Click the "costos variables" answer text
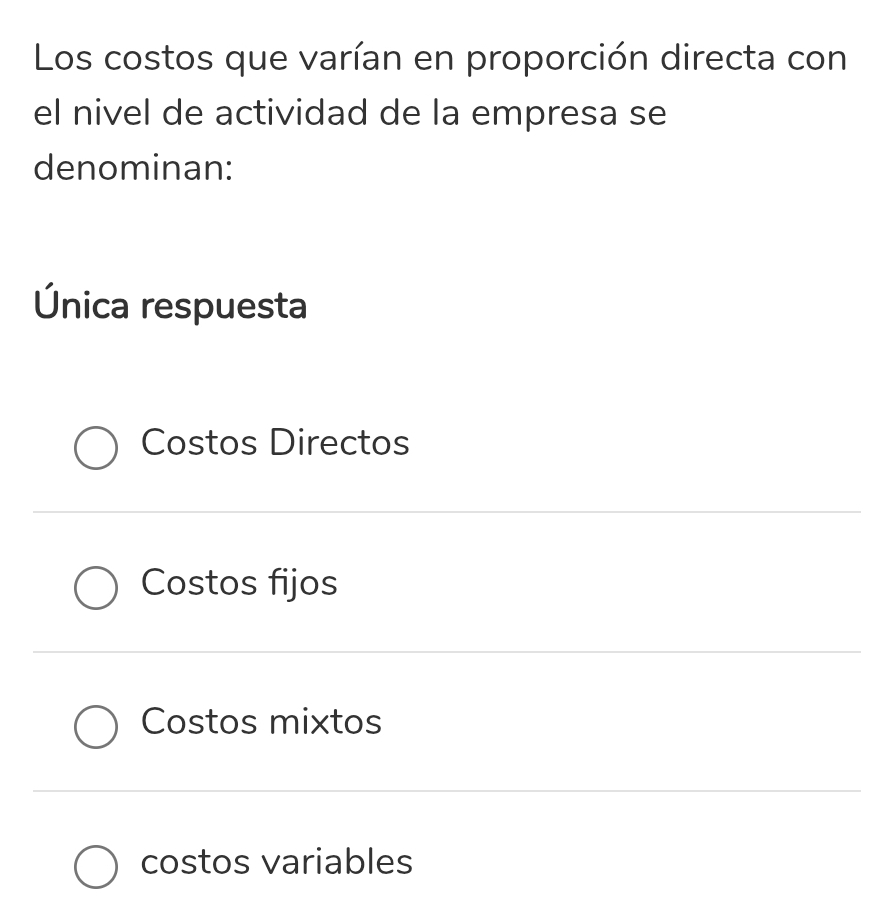Screen dimensions: 880x913 tap(276, 861)
